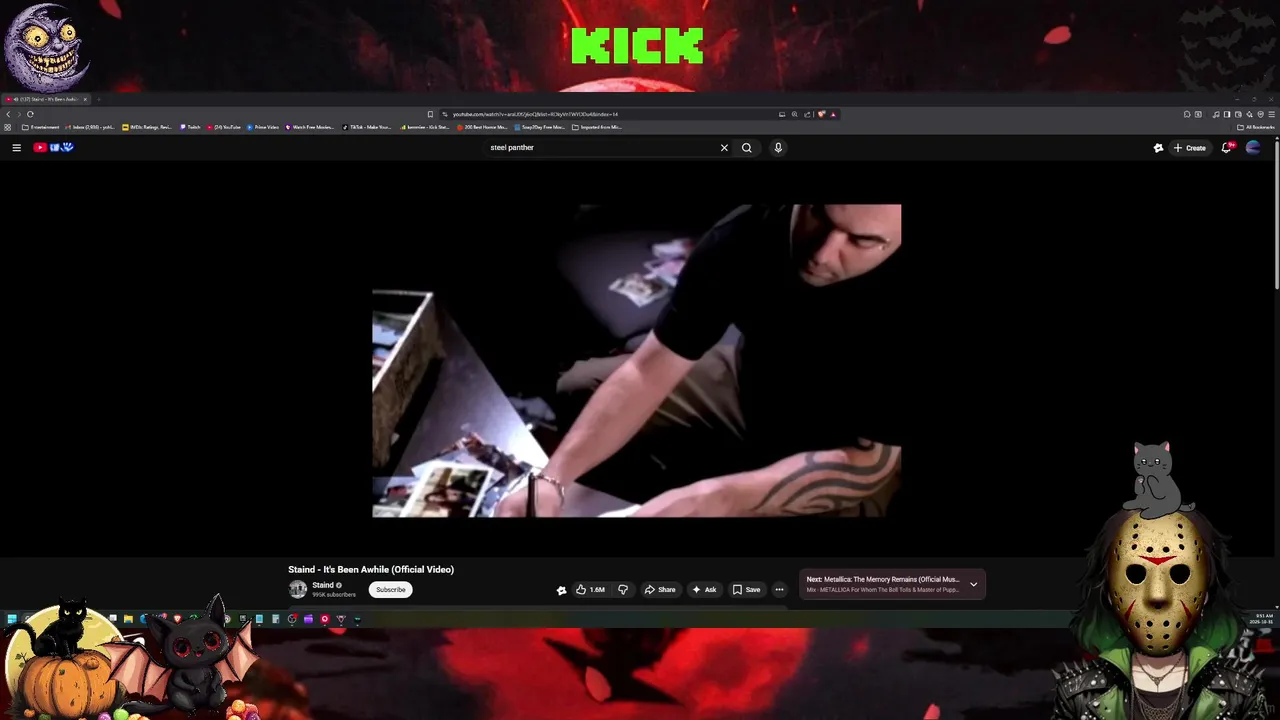Click the taskbar clock showing time
The width and height of the screenshot is (1280, 720).
(x=1265, y=618)
